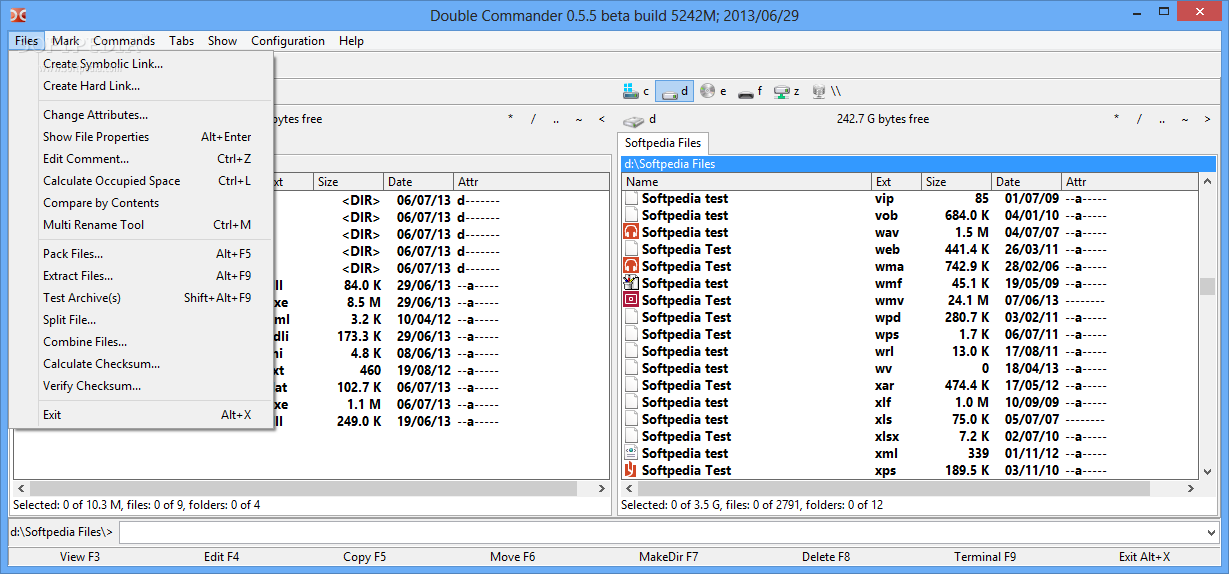Sort left panel by Date column
Image resolution: width=1229 pixels, height=574 pixels.
(x=418, y=182)
